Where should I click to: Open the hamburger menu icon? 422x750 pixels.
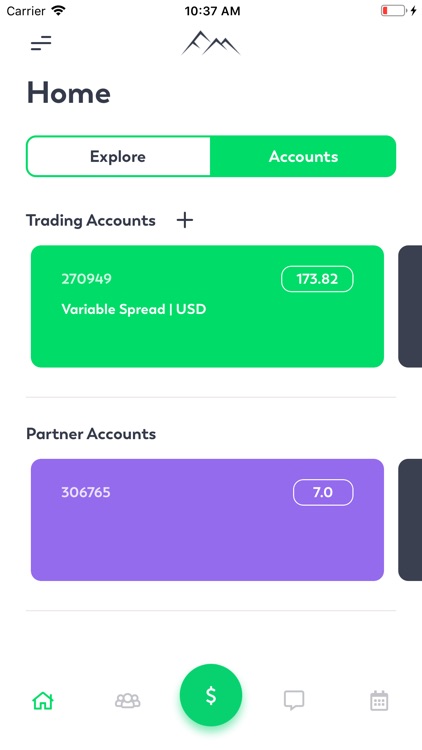point(41,43)
